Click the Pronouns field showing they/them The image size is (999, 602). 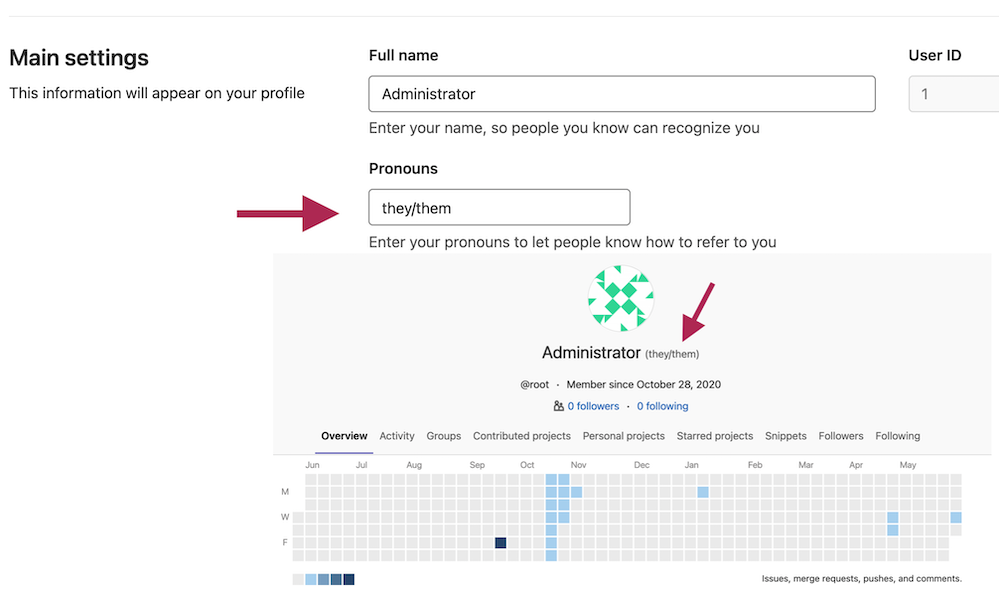[x=498, y=207]
